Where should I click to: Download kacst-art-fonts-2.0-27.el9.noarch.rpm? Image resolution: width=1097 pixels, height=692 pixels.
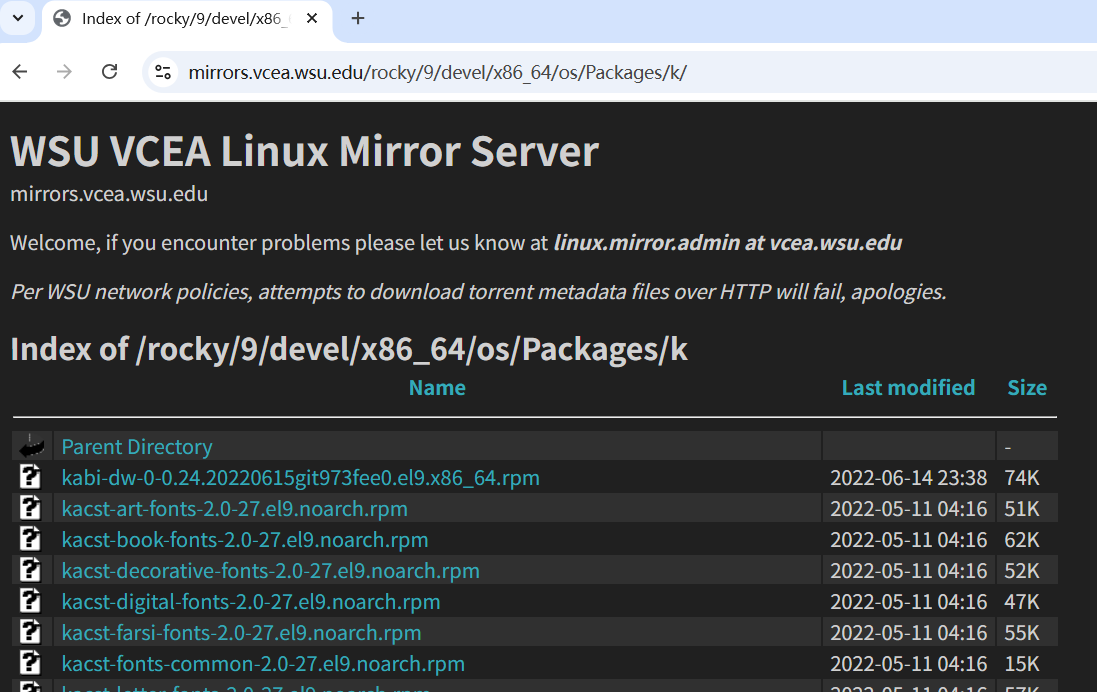[234, 509]
